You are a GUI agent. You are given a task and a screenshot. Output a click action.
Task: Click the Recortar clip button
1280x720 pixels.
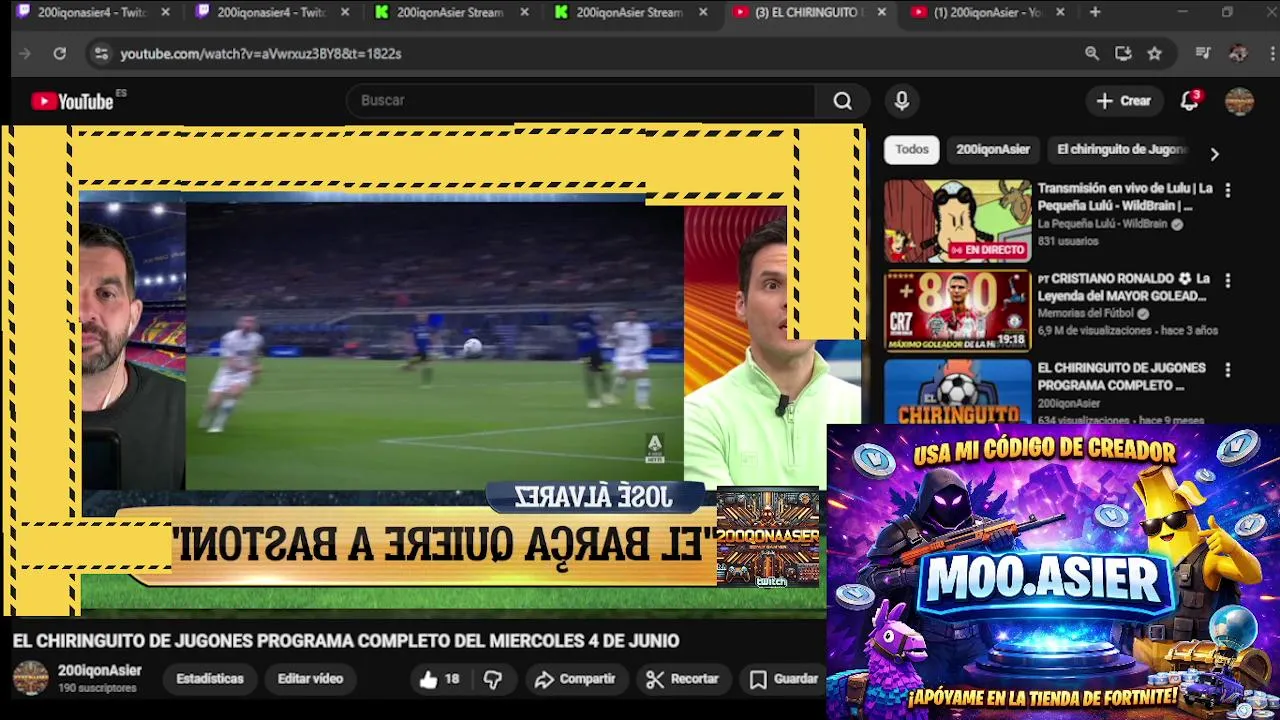pos(683,679)
